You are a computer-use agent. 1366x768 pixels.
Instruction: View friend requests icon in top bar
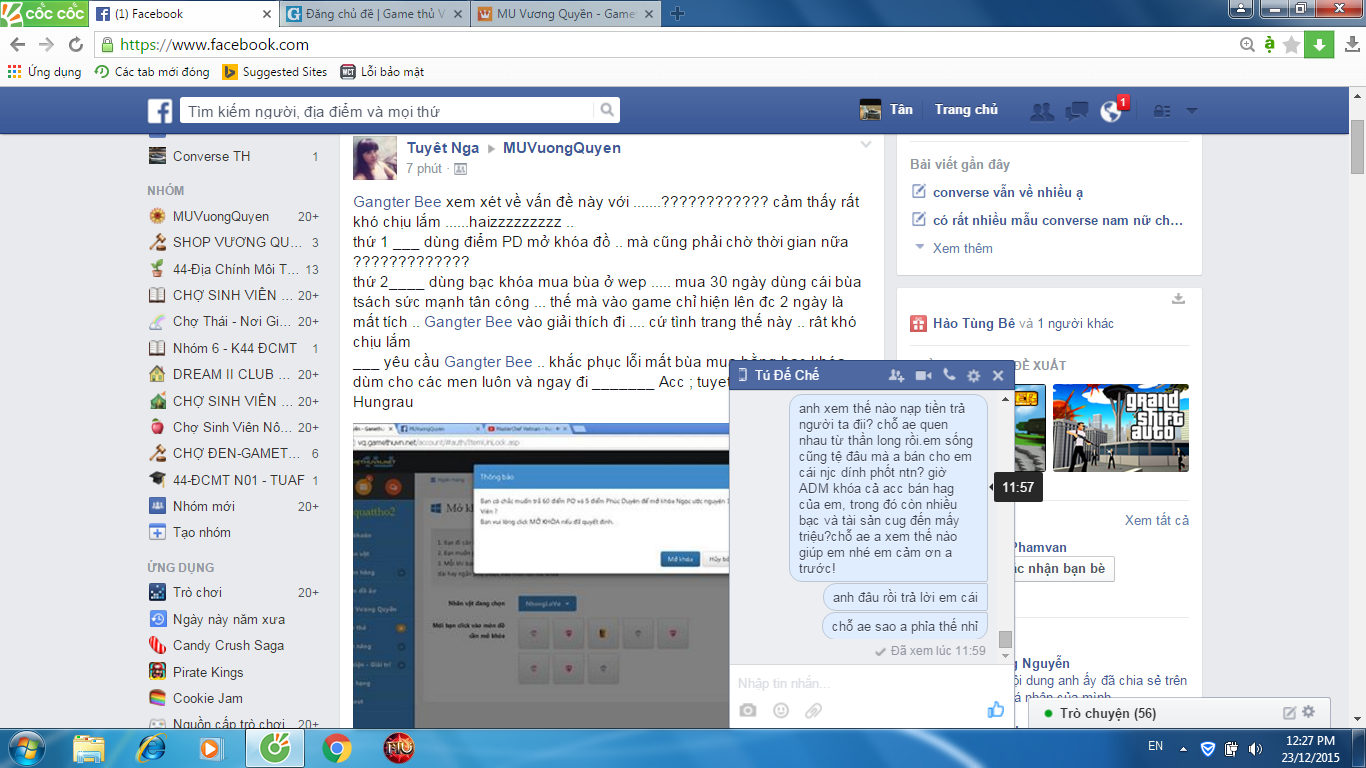(x=1042, y=111)
